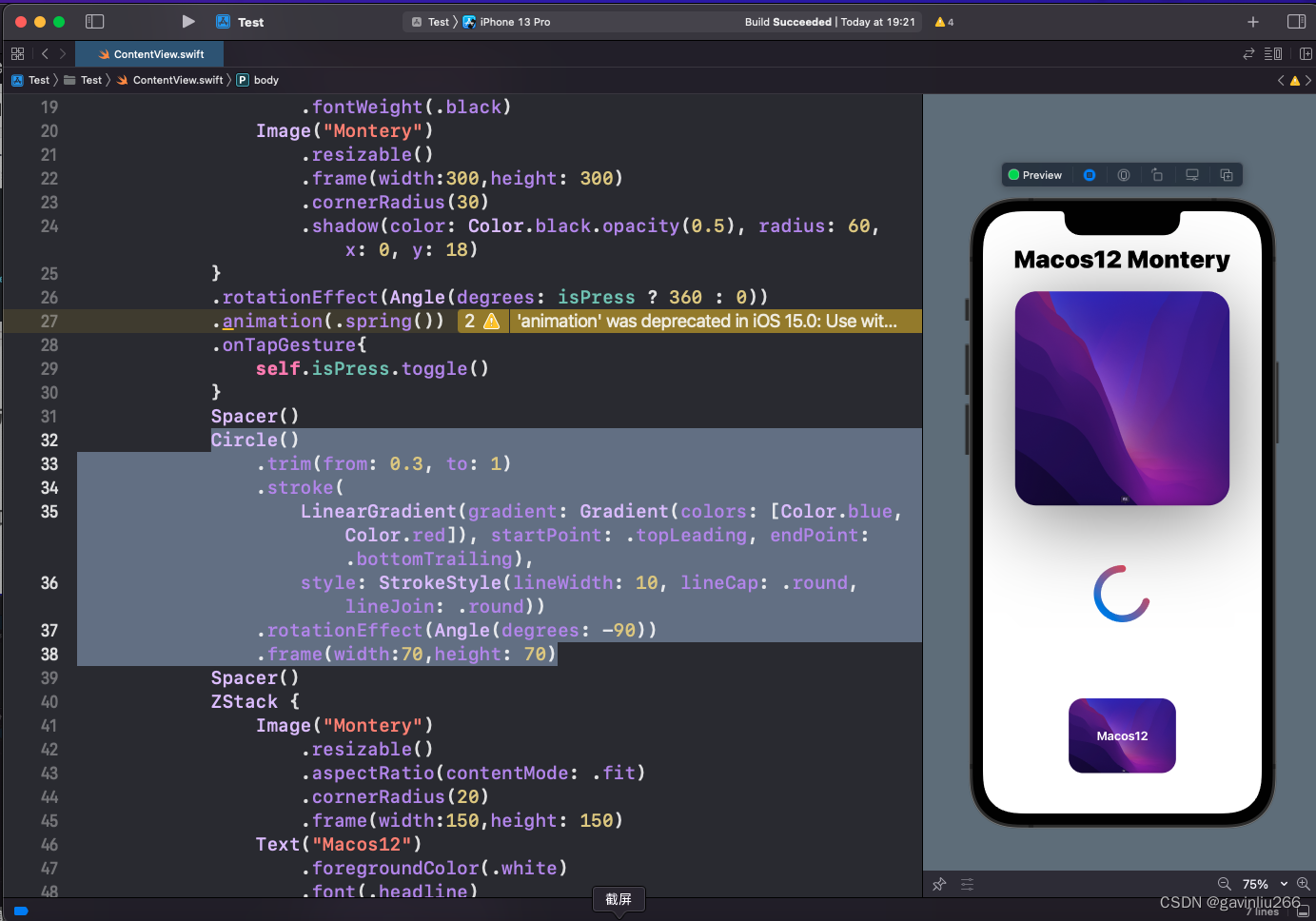Open body symbol in jump bar

click(258, 80)
